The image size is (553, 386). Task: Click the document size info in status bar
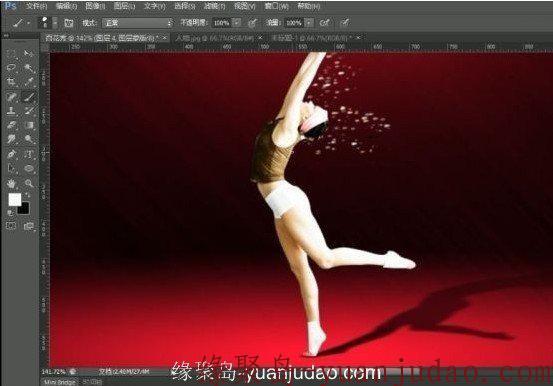124,372
